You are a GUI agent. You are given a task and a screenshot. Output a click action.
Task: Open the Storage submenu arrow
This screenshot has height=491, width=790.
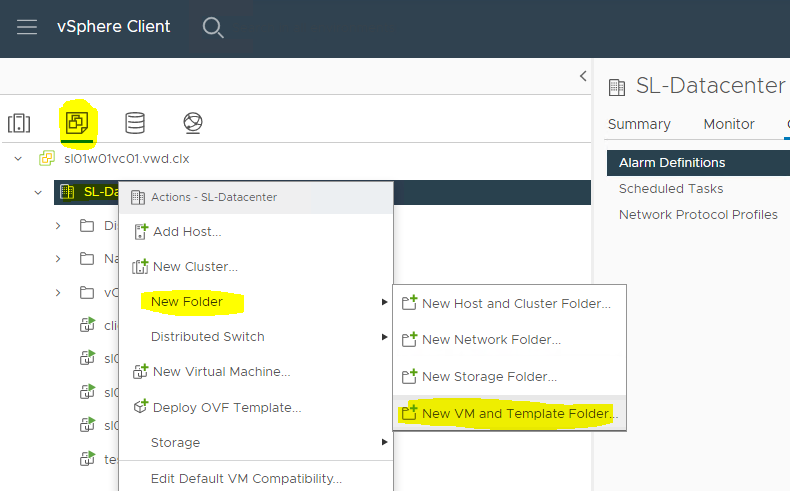pyautogui.click(x=384, y=442)
